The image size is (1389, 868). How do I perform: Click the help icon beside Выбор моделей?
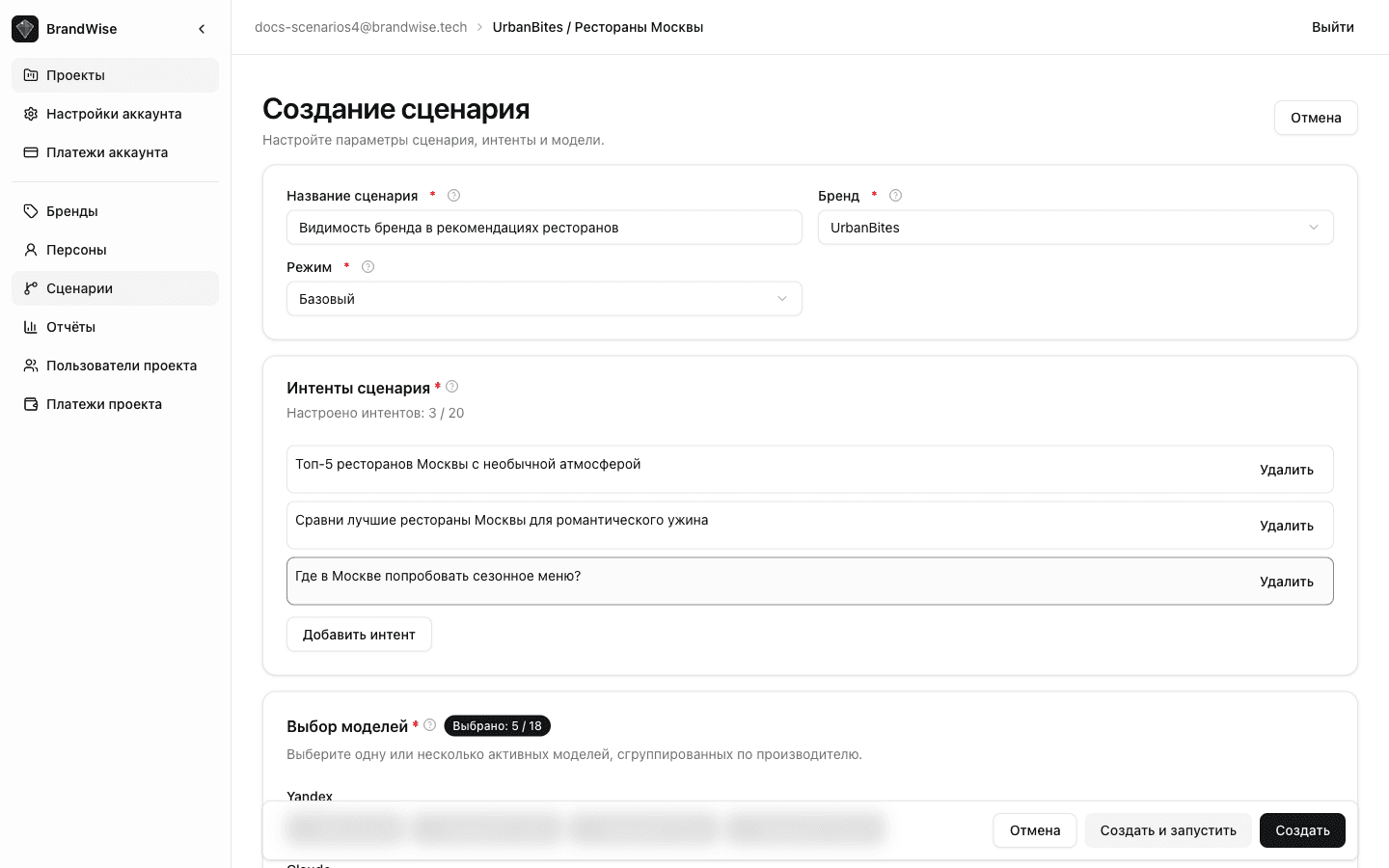coord(429,725)
